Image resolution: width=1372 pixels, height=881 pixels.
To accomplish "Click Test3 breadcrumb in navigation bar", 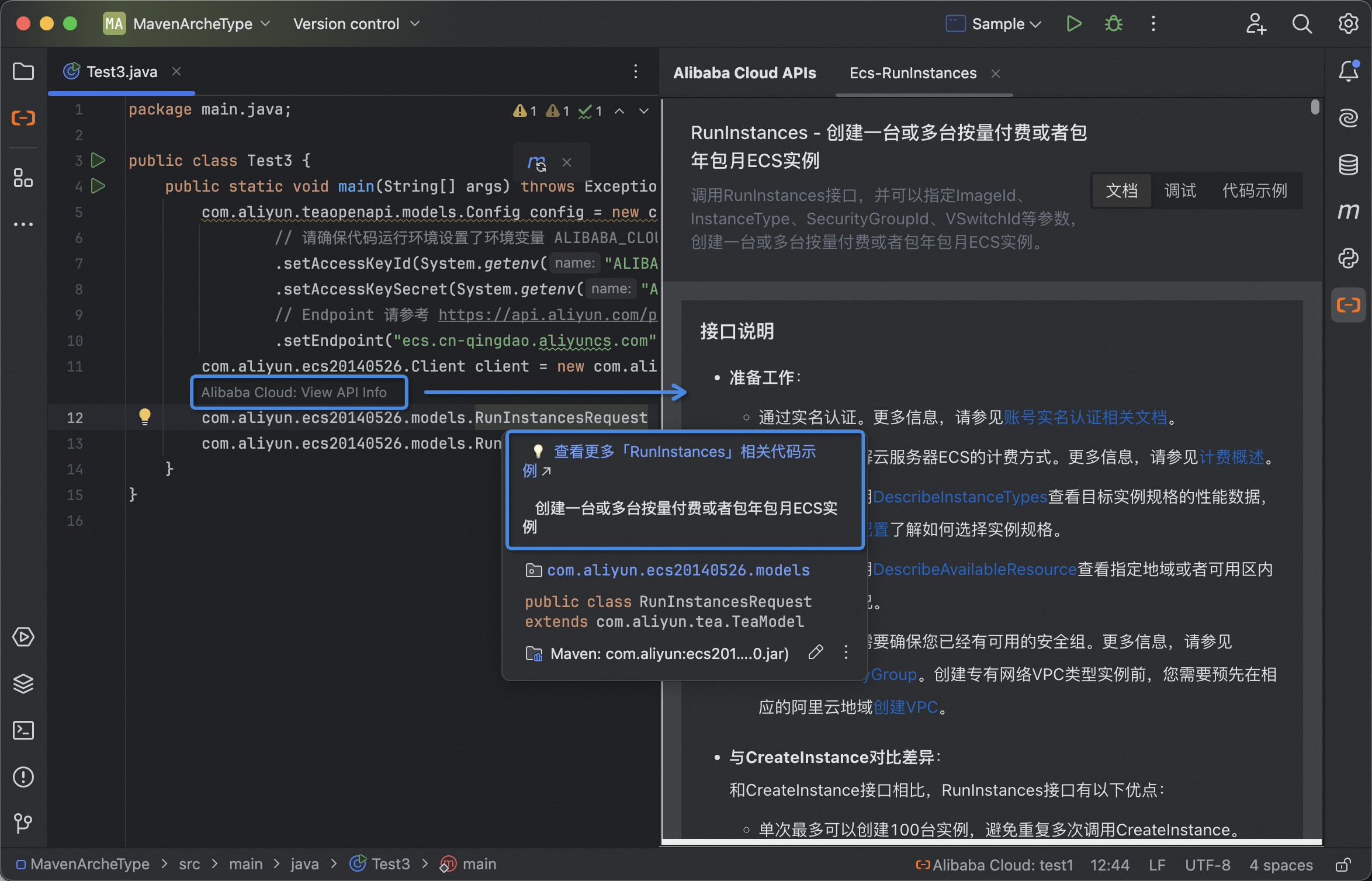I will coord(380,864).
